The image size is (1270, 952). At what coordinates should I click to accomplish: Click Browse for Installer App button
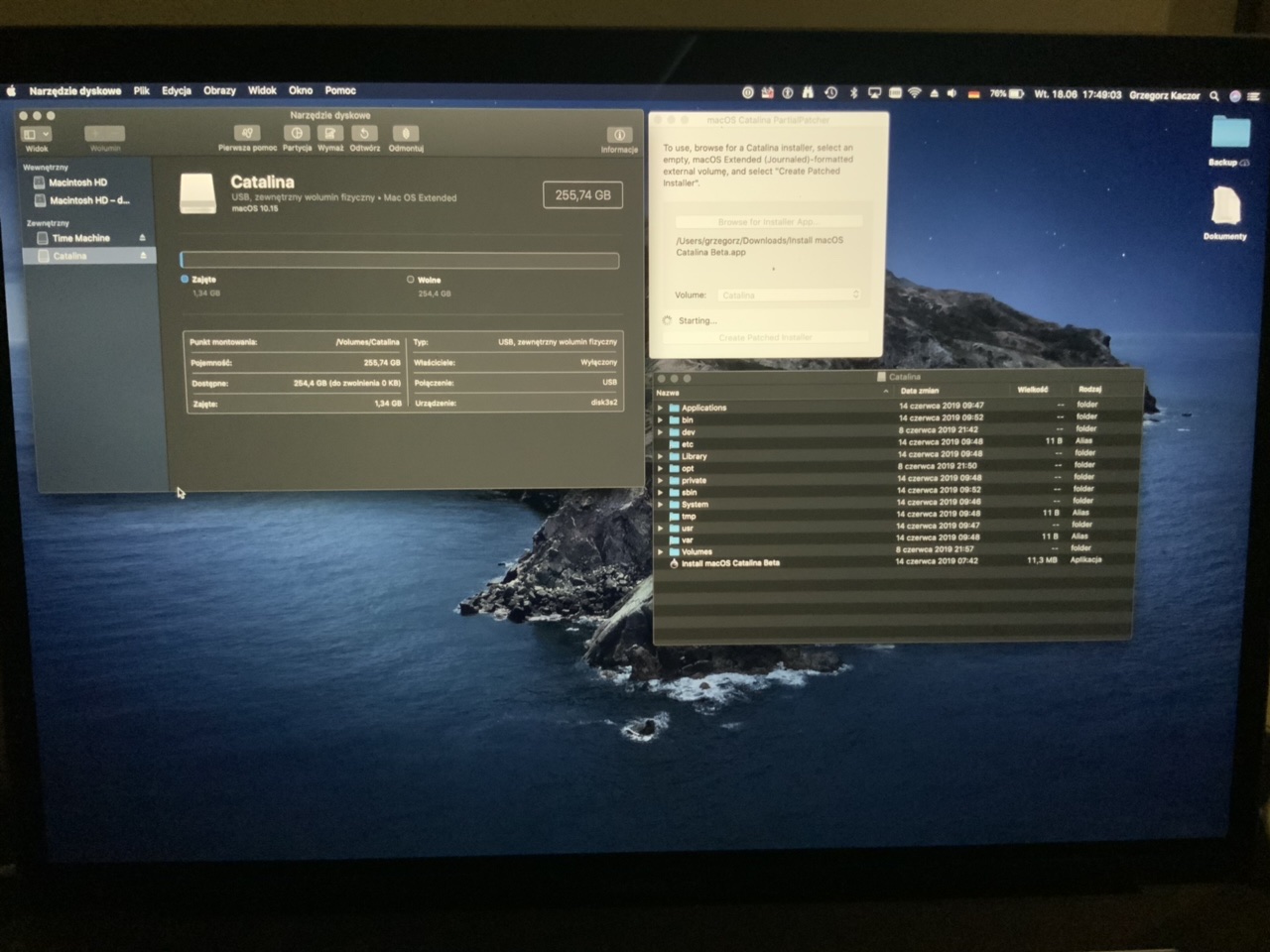pos(767,221)
